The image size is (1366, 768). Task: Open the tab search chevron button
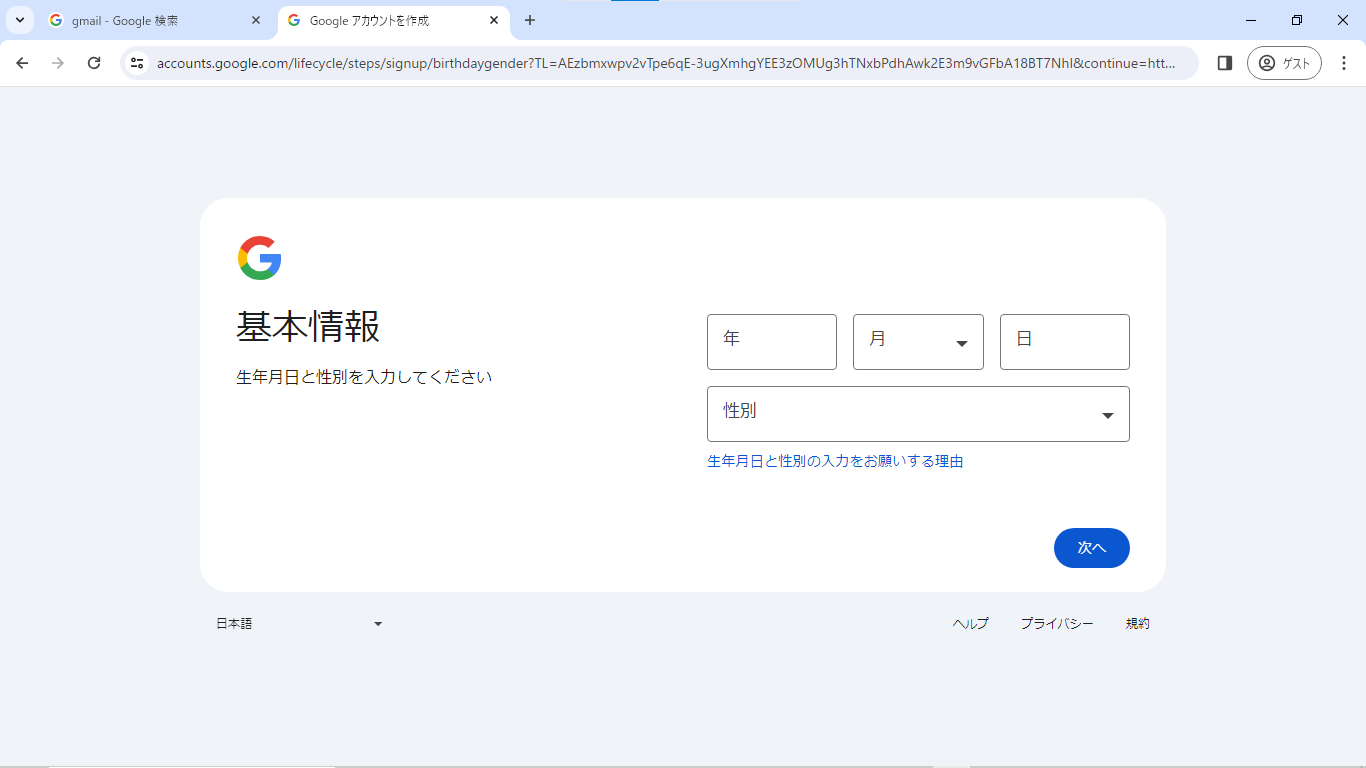(19, 20)
